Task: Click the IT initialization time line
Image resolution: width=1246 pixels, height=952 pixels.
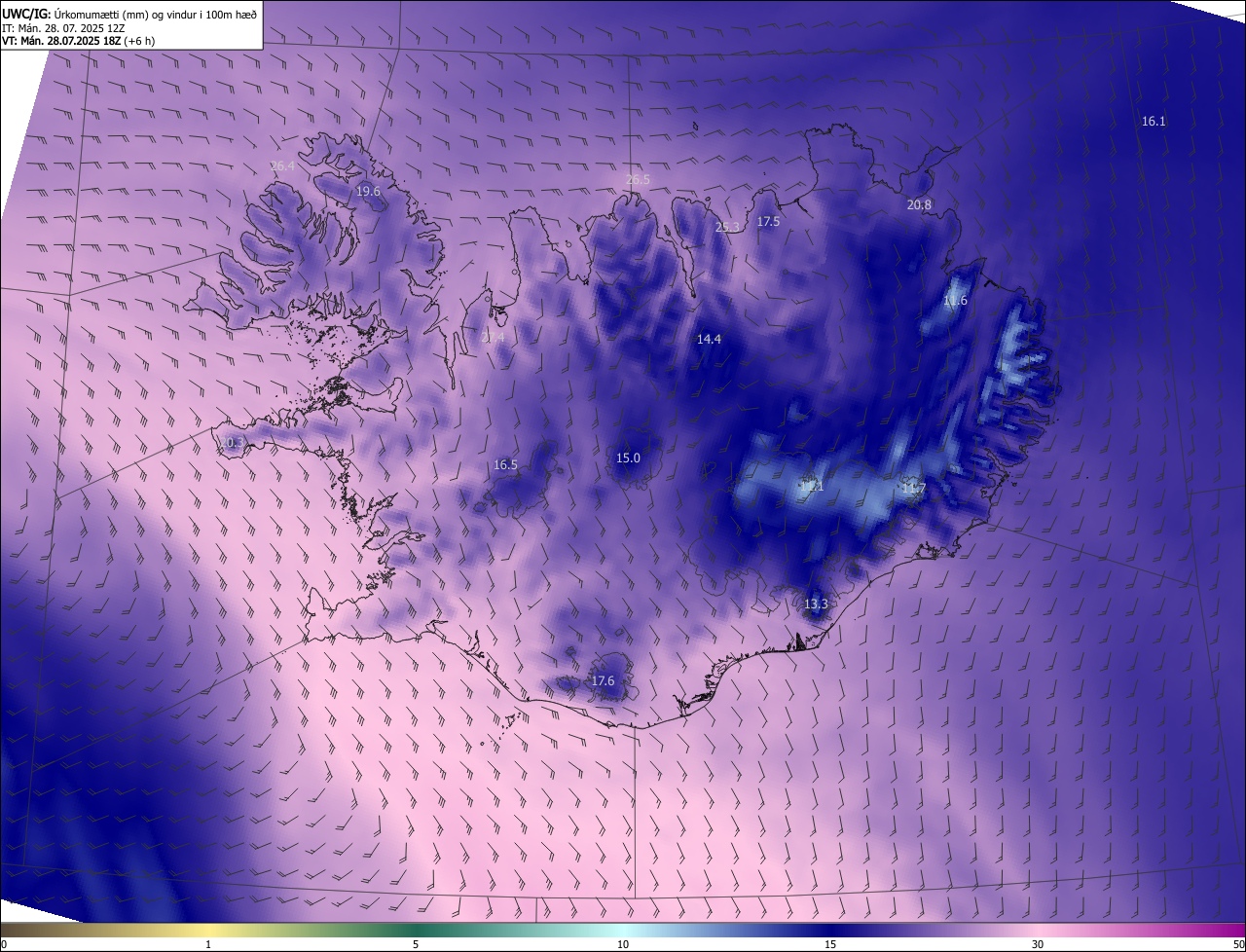Action: click(x=62, y=27)
